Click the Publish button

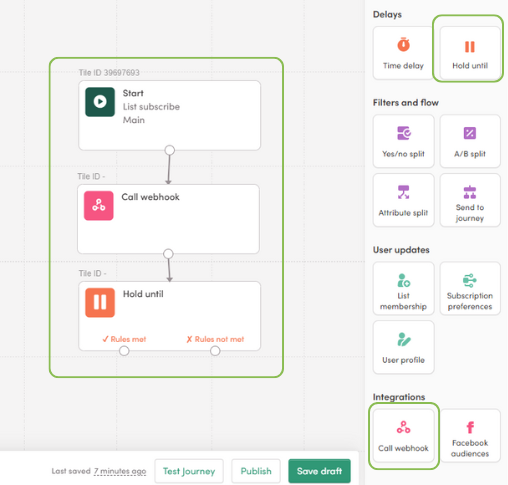pyautogui.click(x=256, y=471)
